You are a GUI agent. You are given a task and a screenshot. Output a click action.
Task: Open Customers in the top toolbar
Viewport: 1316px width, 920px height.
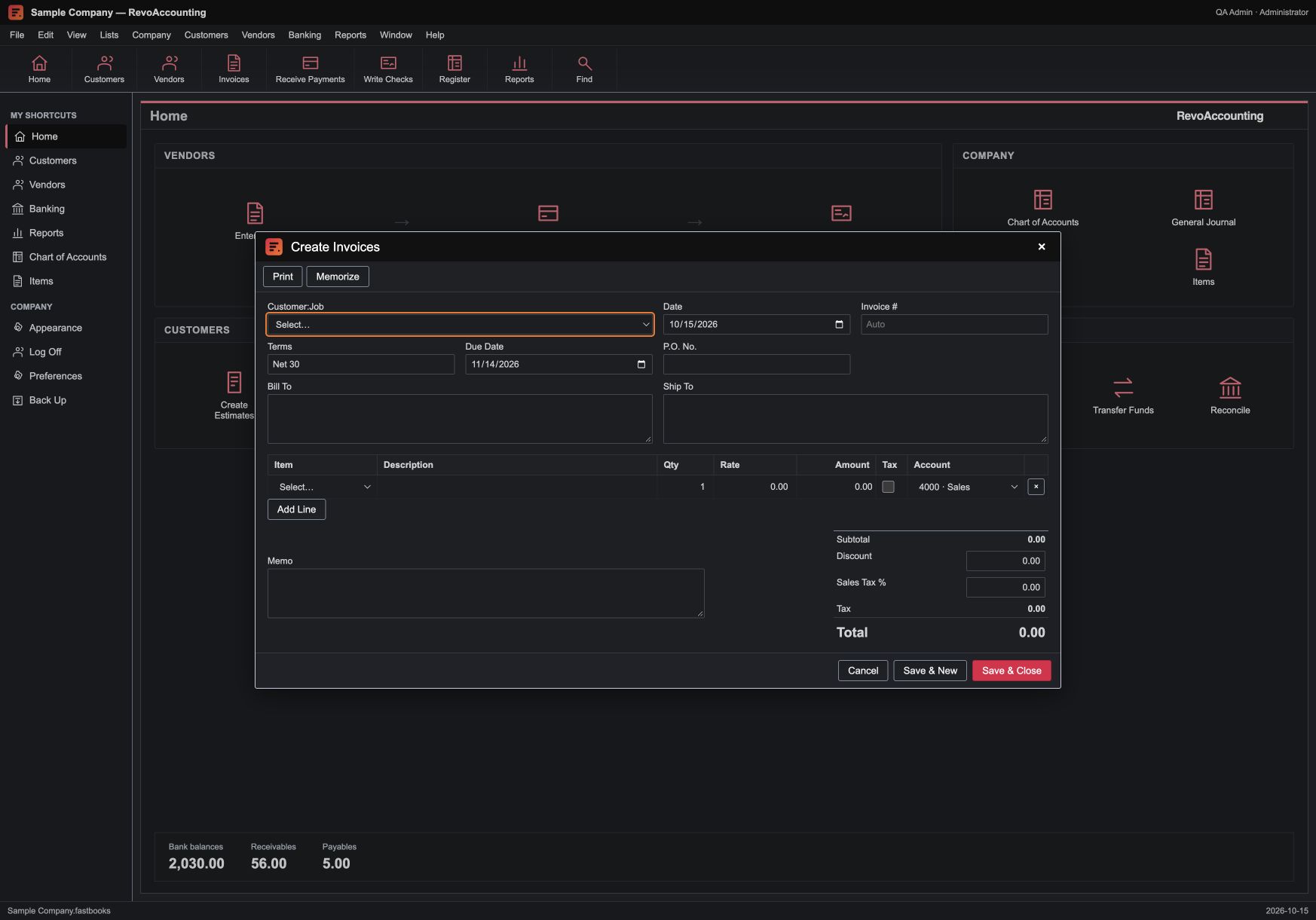point(104,69)
